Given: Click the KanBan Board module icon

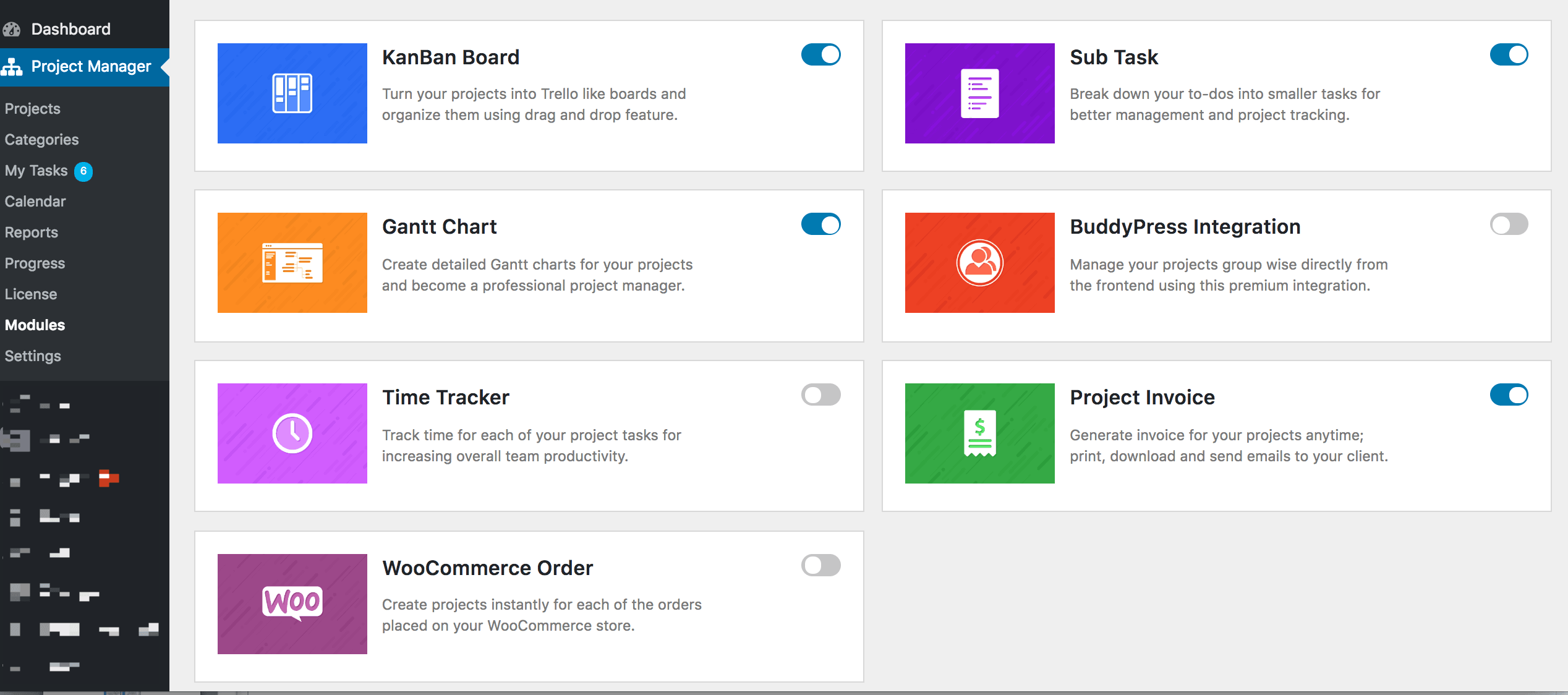Looking at the screenshot, I should coord(292,93).
